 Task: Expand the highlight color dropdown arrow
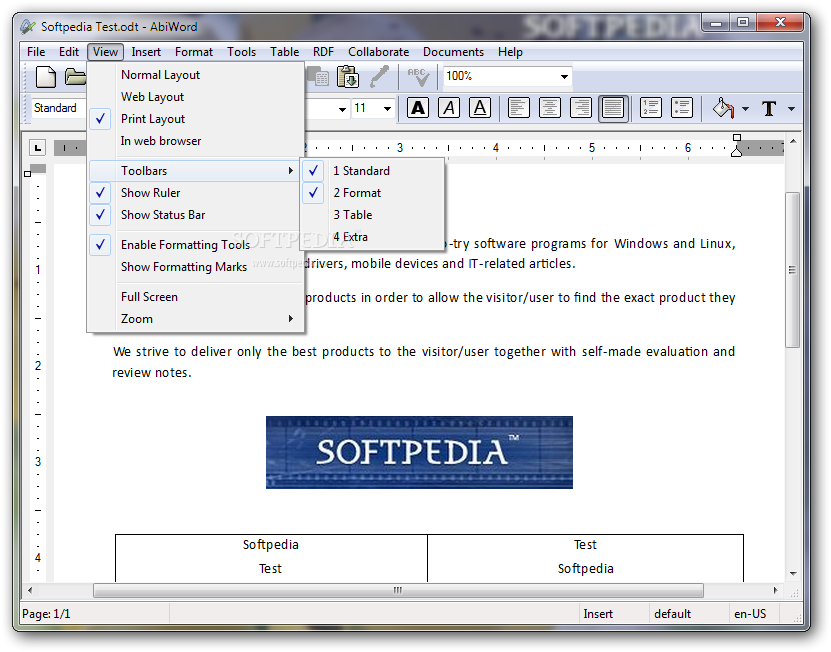pos(745,109)
